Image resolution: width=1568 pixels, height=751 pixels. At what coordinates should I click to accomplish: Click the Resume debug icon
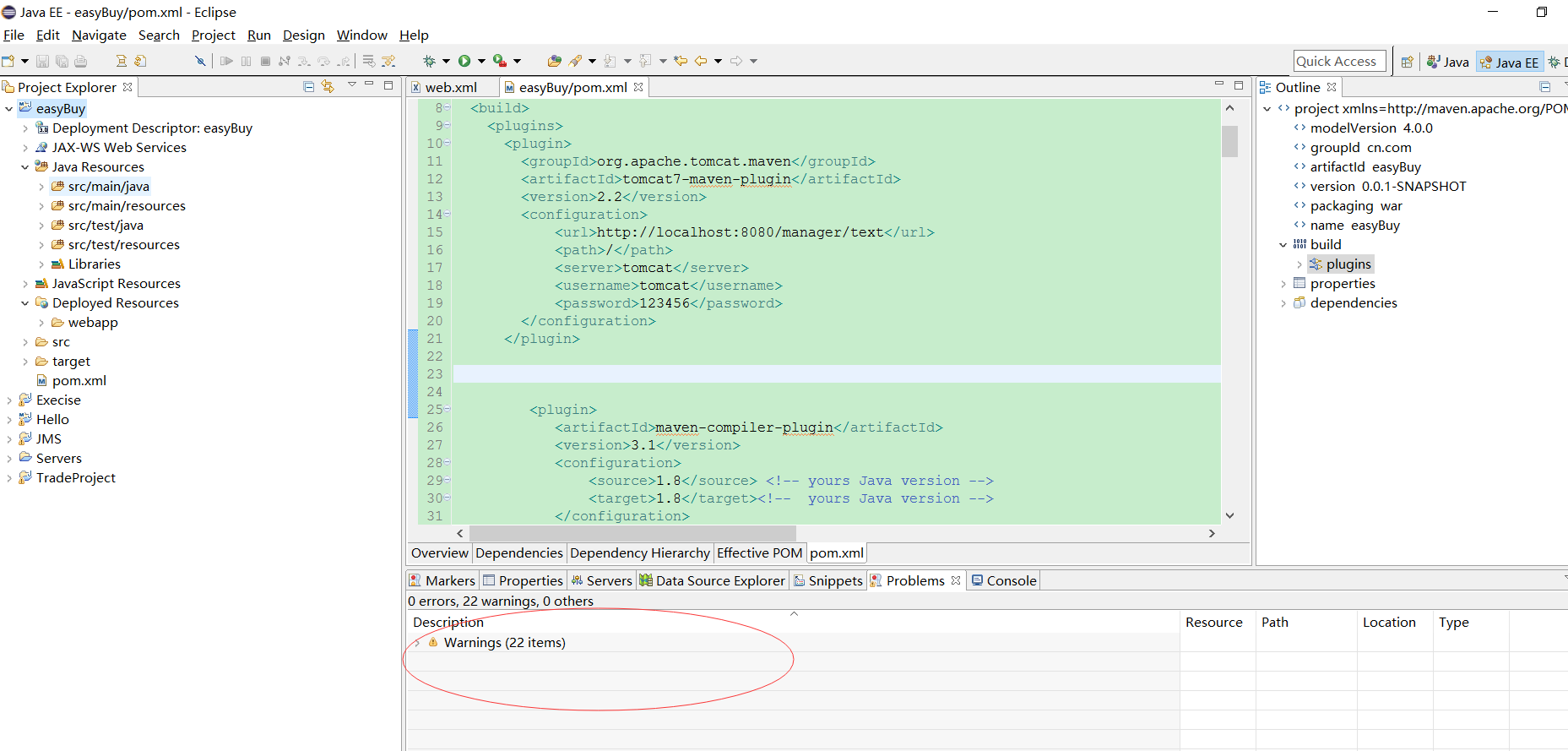tap(226, 61)
